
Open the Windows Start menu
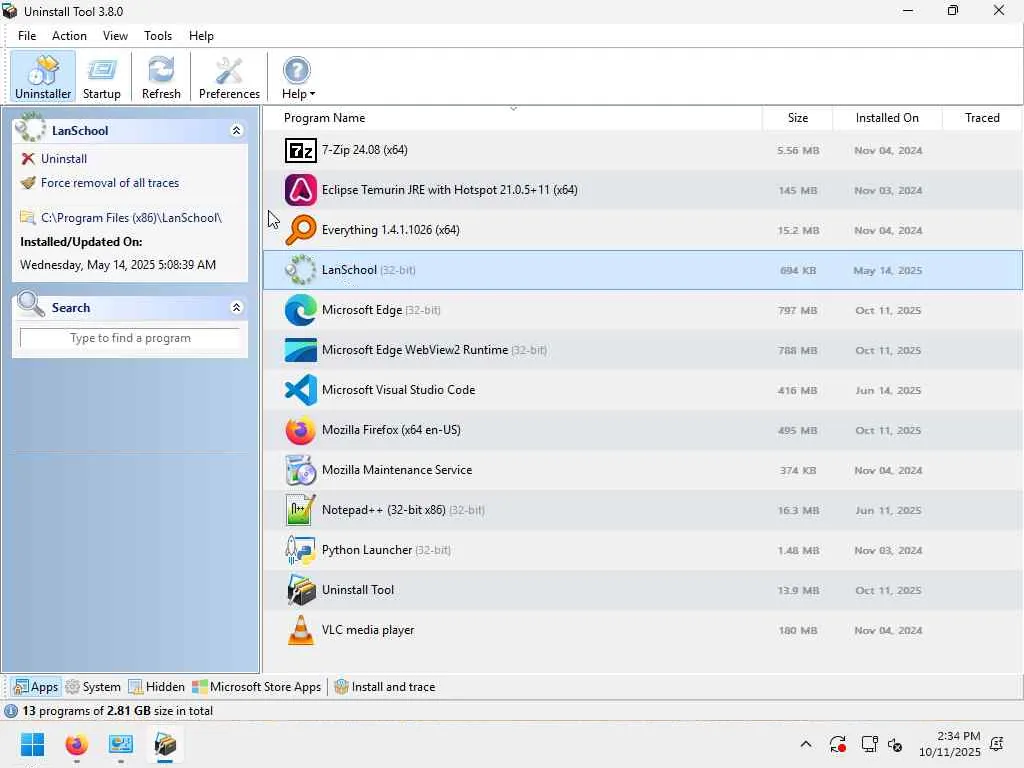(32, 744)
